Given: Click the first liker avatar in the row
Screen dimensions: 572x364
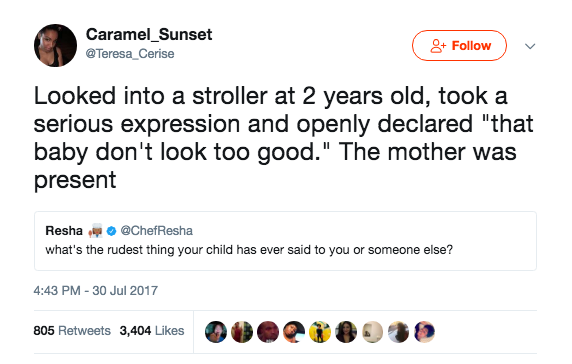Looking at the screenshot, I should pyautogui.click(x=216, y=332).
